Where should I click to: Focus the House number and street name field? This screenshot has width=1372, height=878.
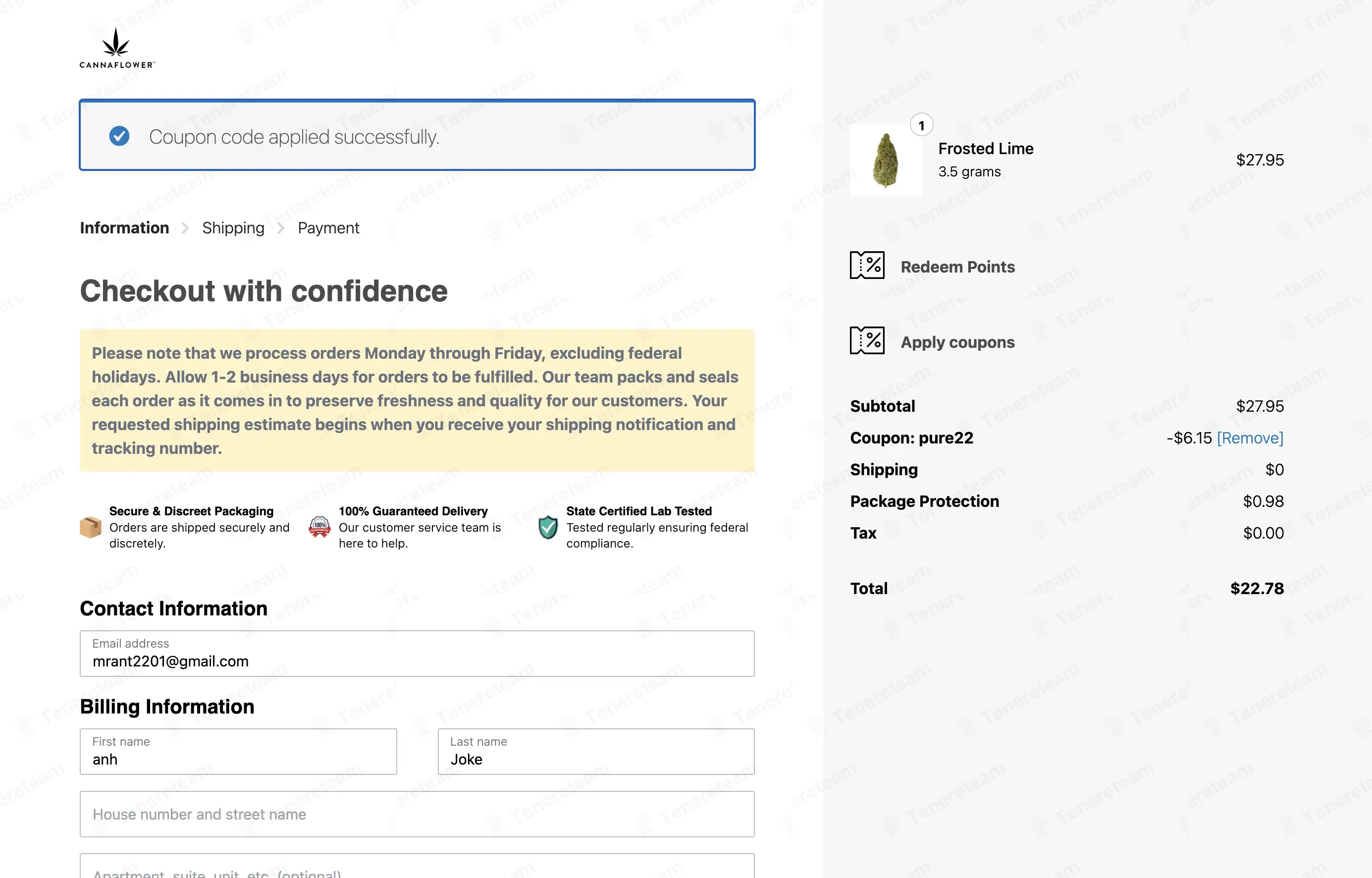click(x=417, y=814)
